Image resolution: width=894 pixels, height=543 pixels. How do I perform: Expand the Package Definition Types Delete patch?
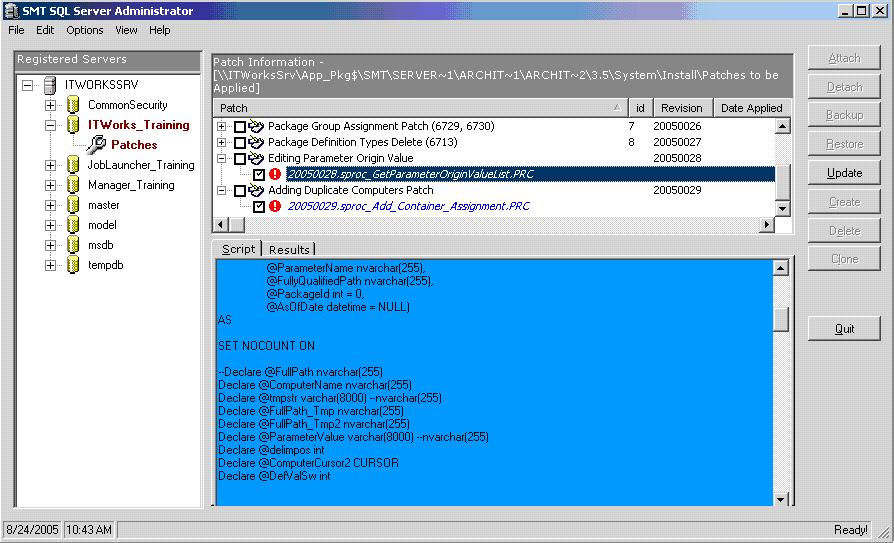222,143
